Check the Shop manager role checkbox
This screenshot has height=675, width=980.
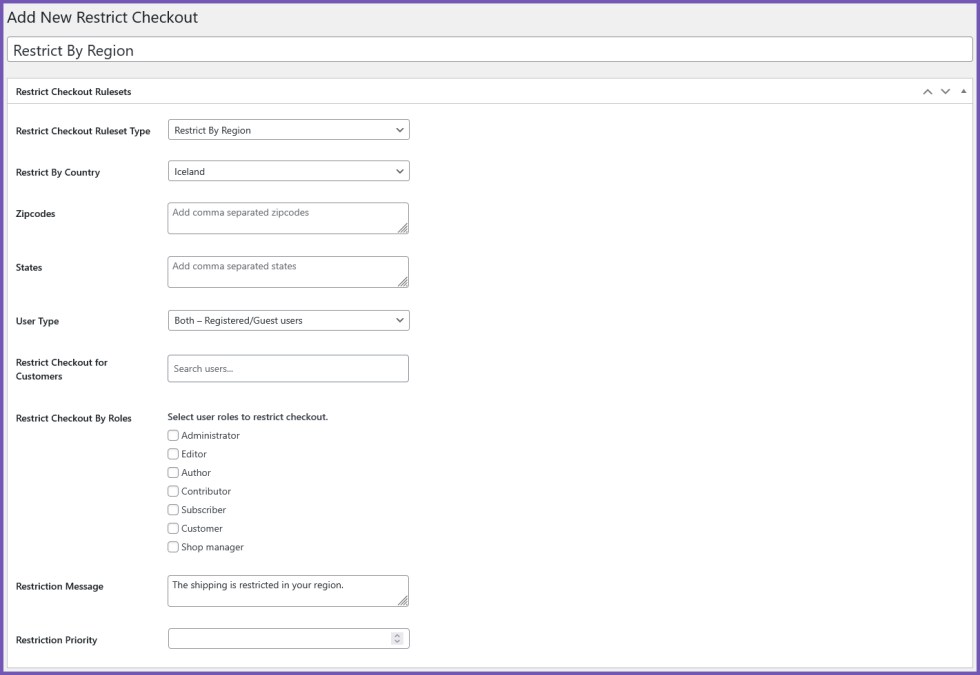point(172,547)
